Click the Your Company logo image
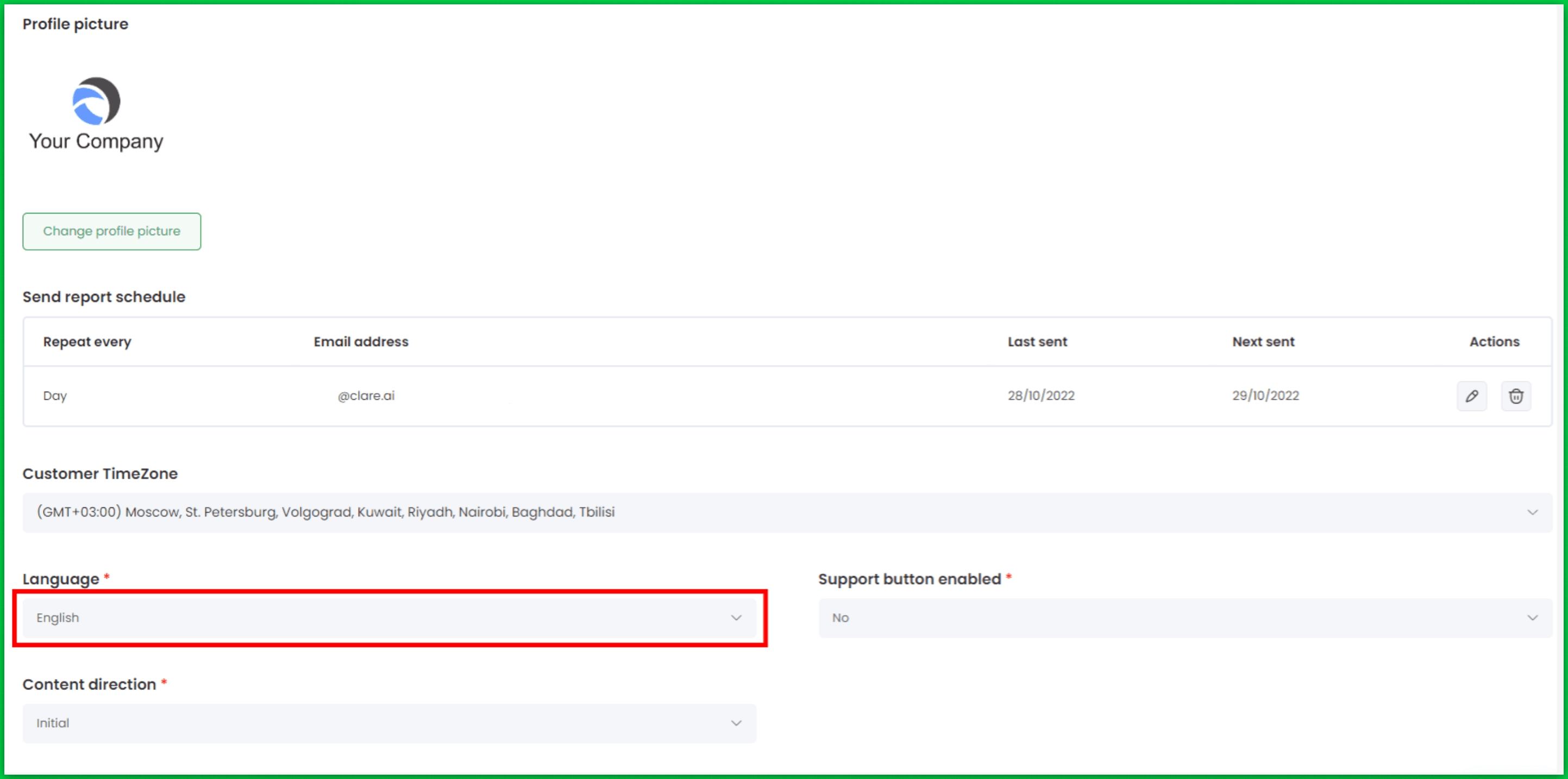1568x779 pixels. tap(96, 114)
